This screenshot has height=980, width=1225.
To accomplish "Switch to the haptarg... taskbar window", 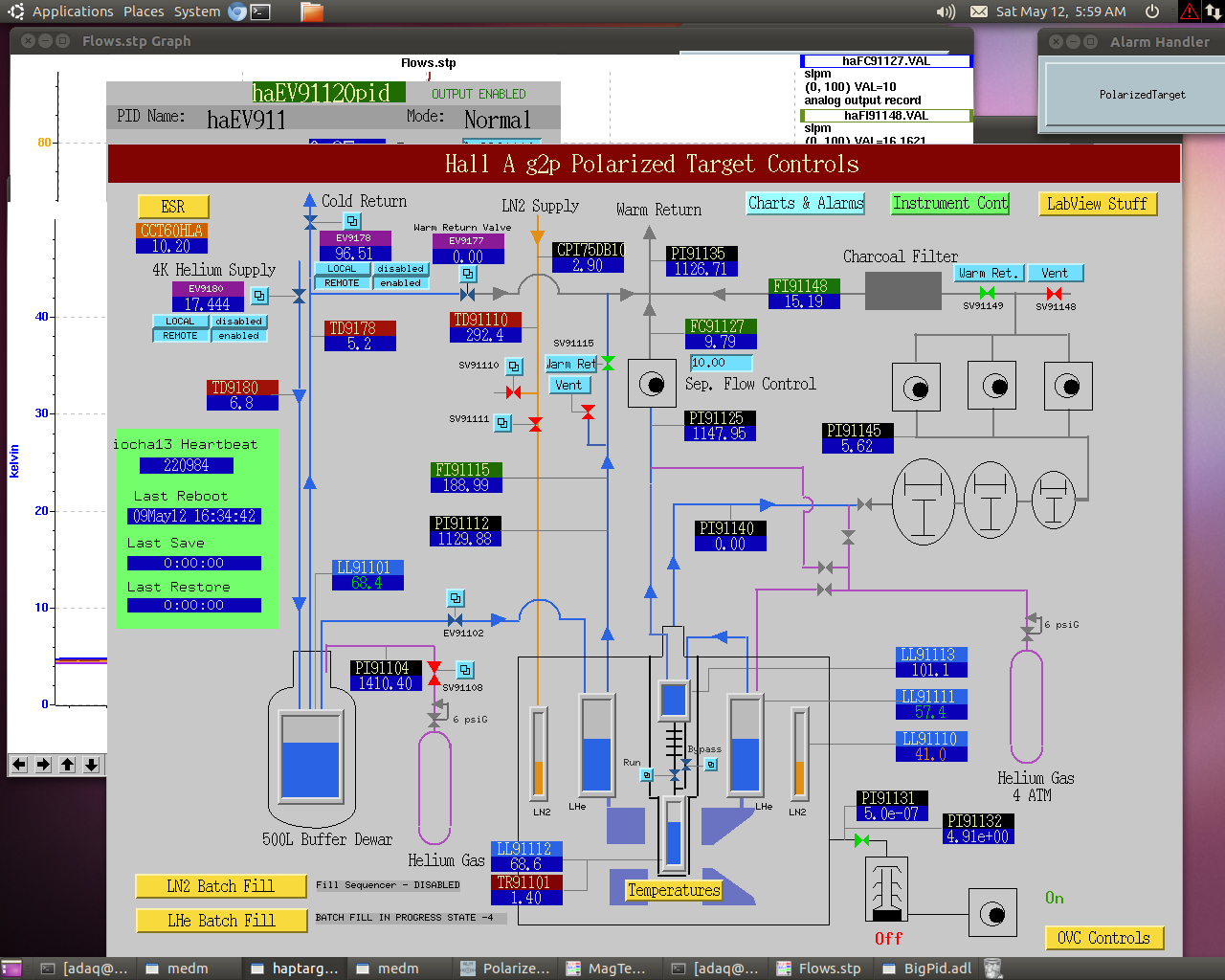I will (295, 969).
